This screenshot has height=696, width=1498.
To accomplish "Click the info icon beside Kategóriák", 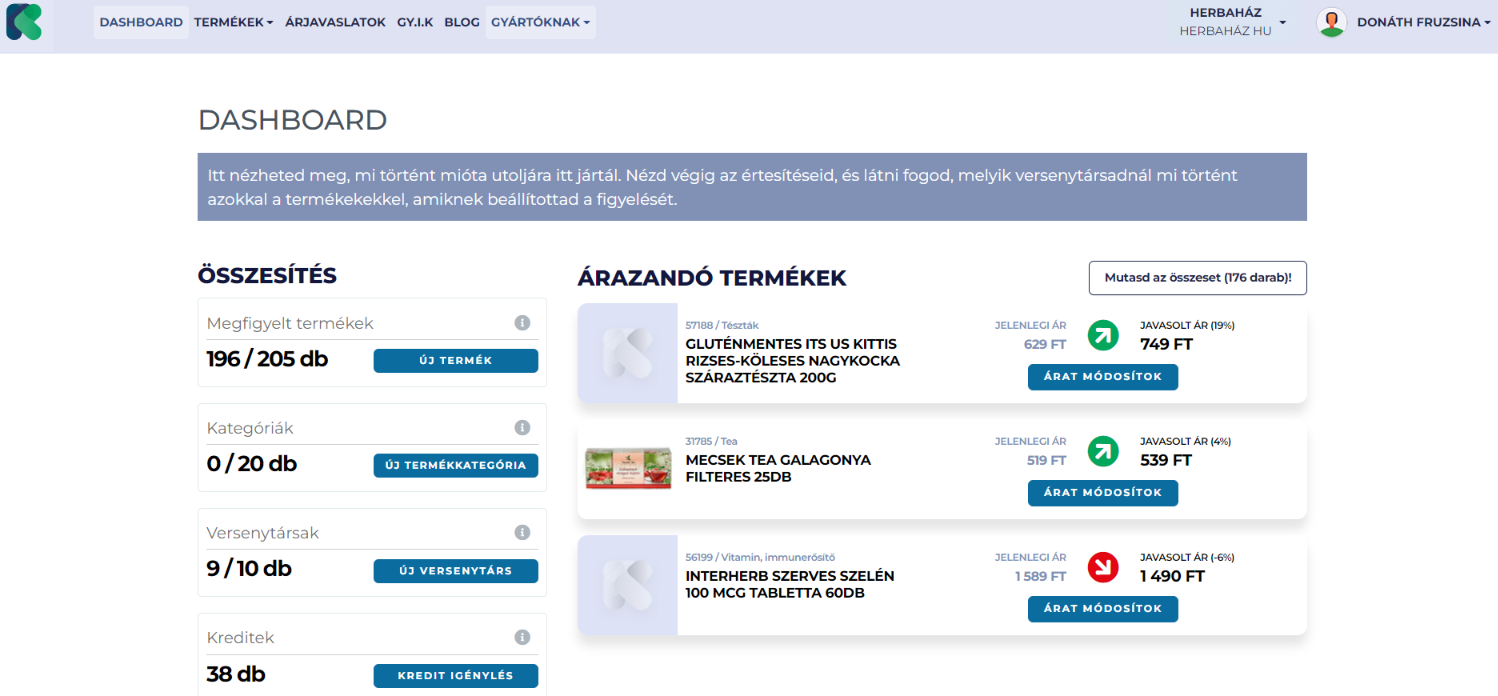I will (523, 427).
